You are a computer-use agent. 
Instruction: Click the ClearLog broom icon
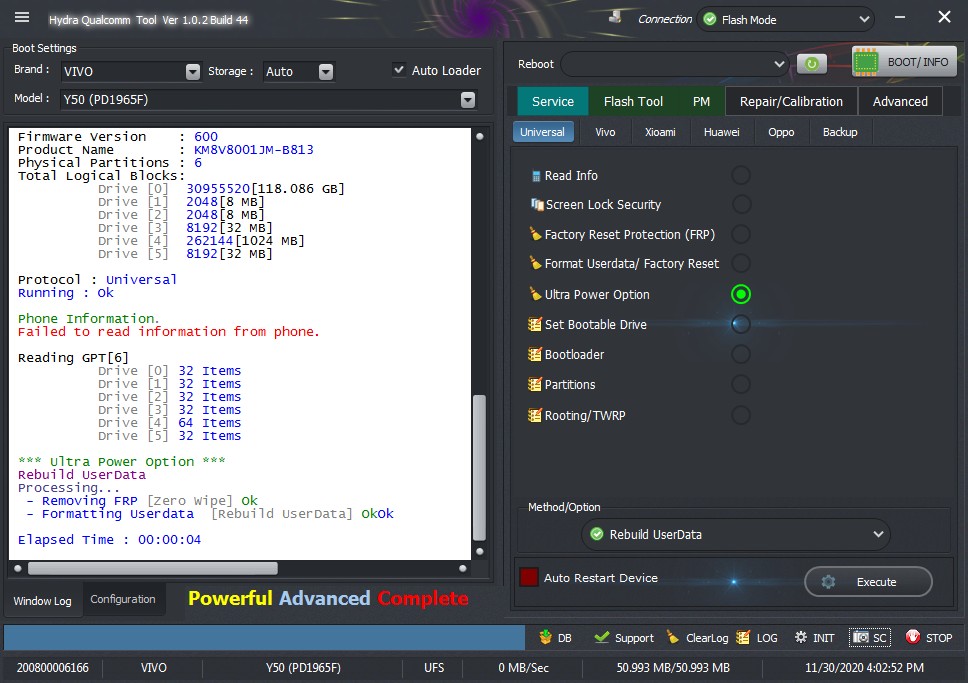pos(673,637)
